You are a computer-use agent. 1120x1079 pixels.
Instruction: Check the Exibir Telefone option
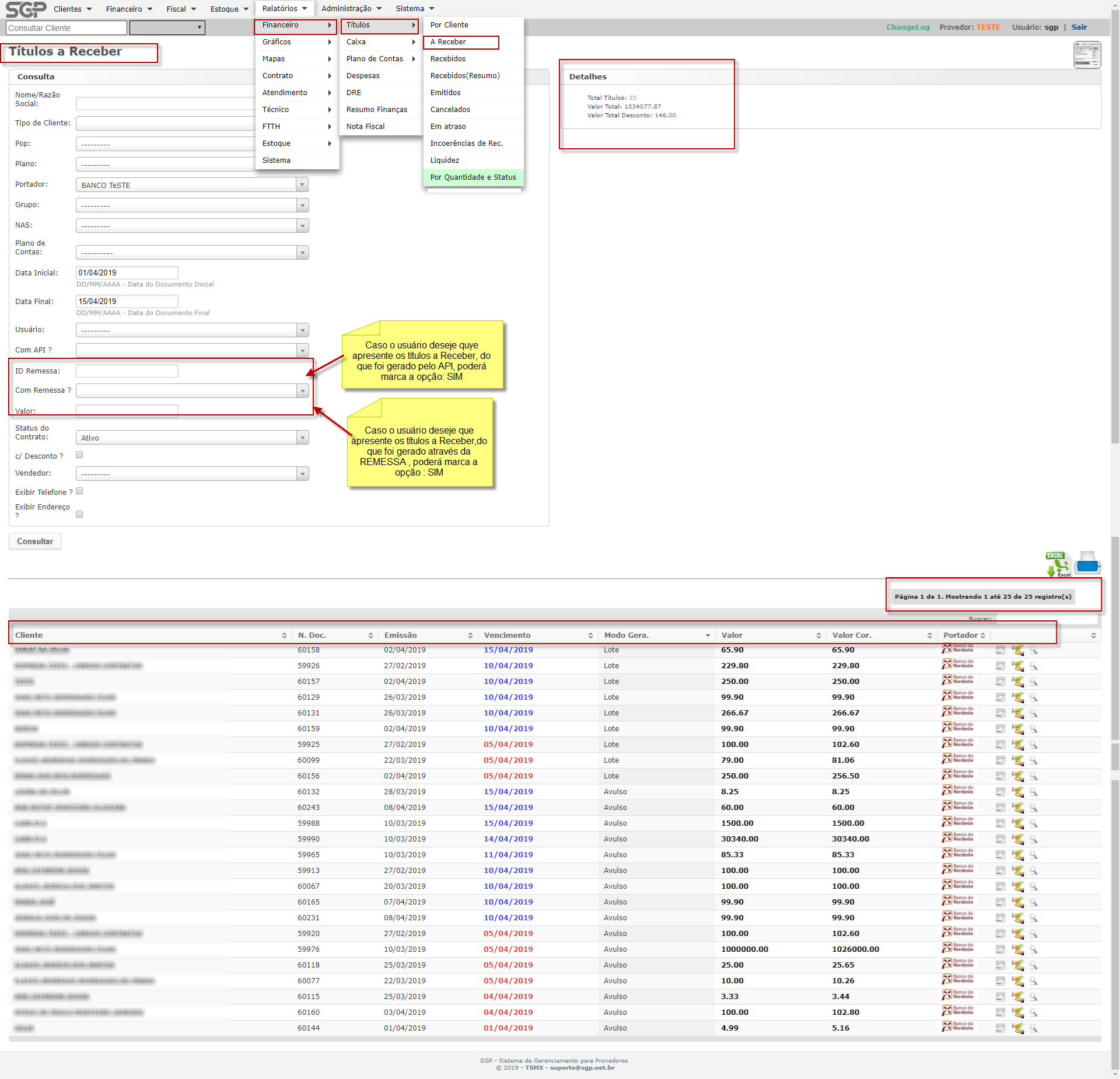[x=79, y=491]
